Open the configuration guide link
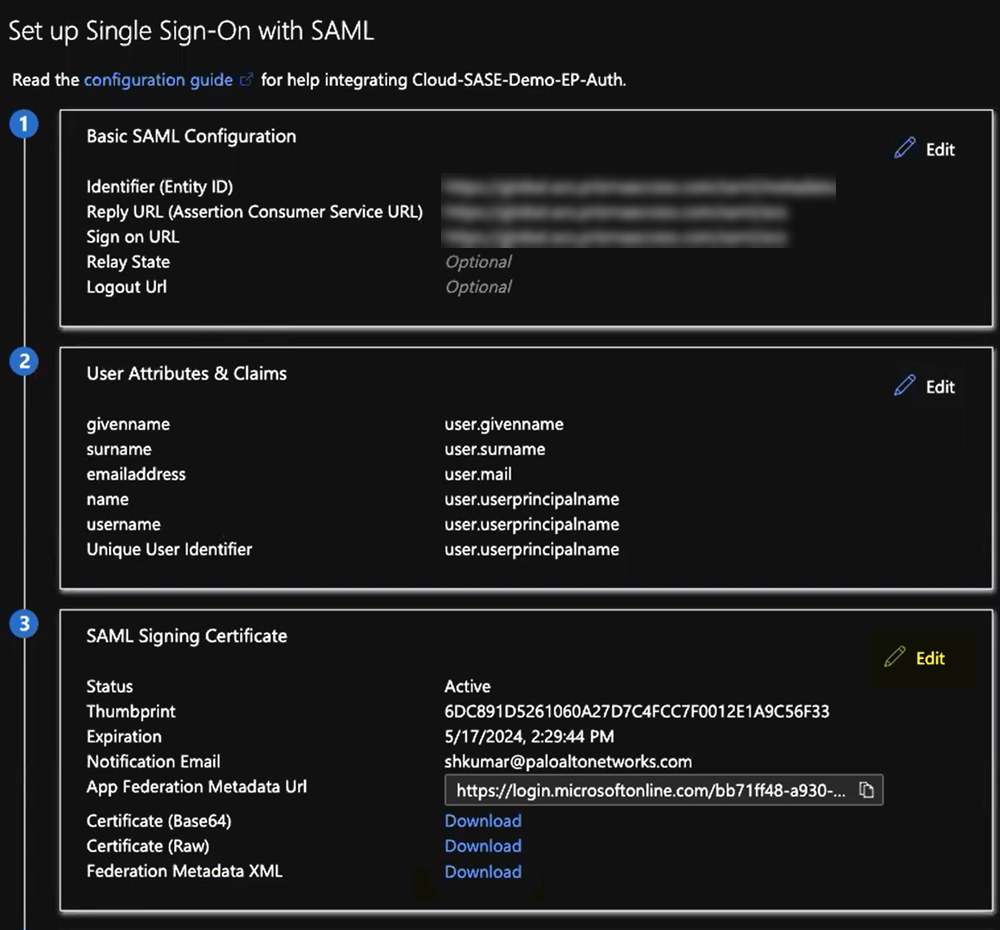 coord(158,80)
